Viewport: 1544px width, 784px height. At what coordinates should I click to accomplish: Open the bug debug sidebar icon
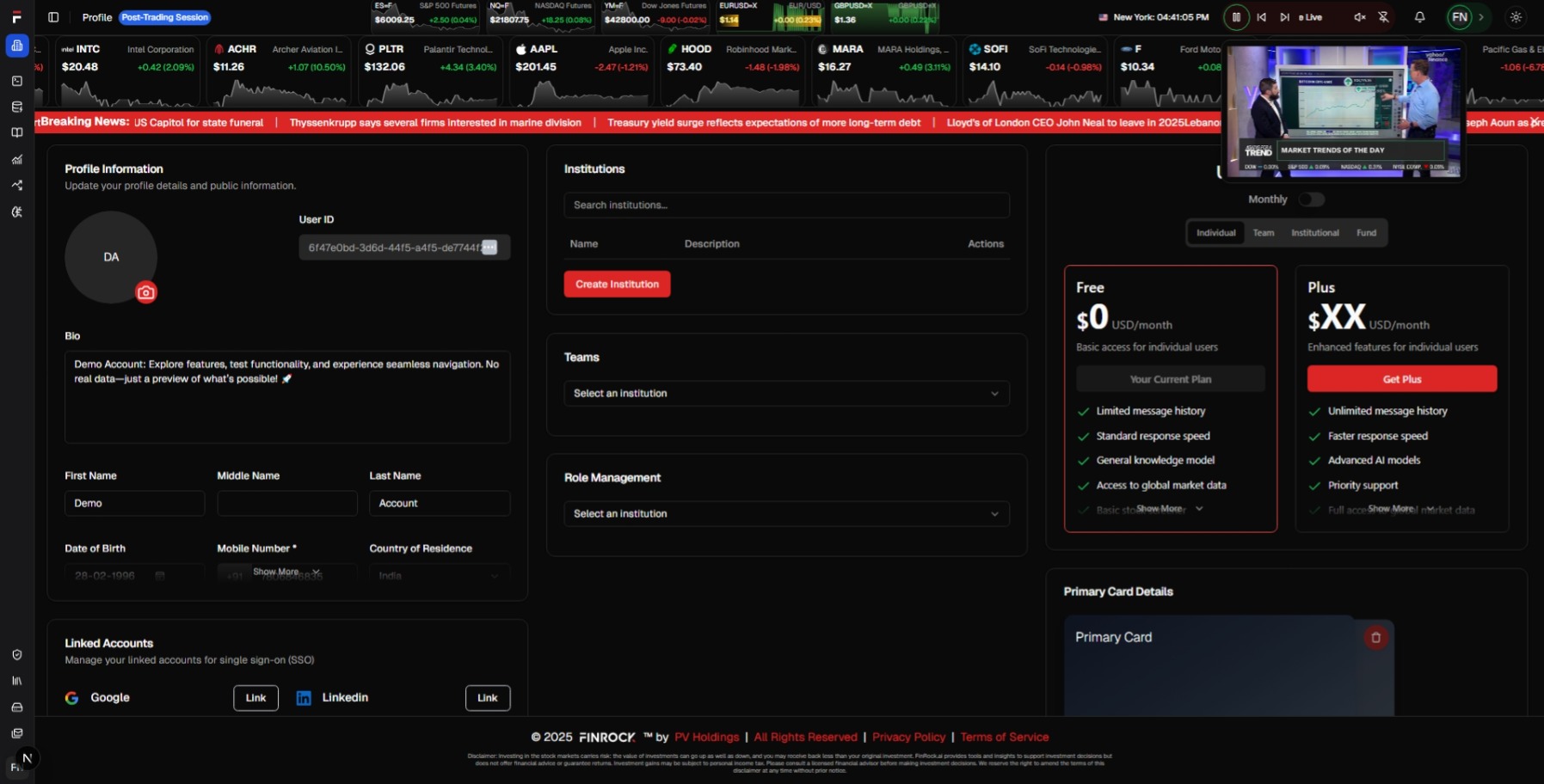pyautogui.click(x=16, y=212)
